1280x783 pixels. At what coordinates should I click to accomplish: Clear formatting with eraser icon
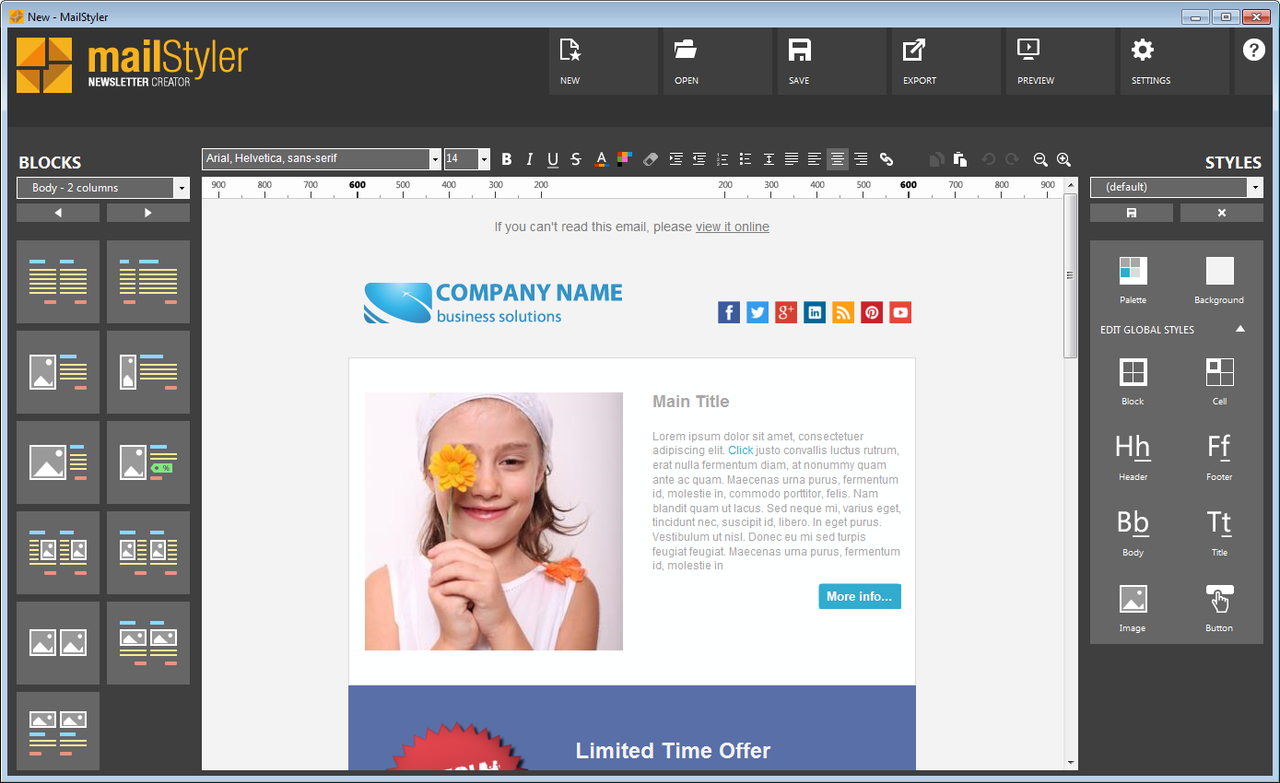pyautogui.click(x=651, y=159)
